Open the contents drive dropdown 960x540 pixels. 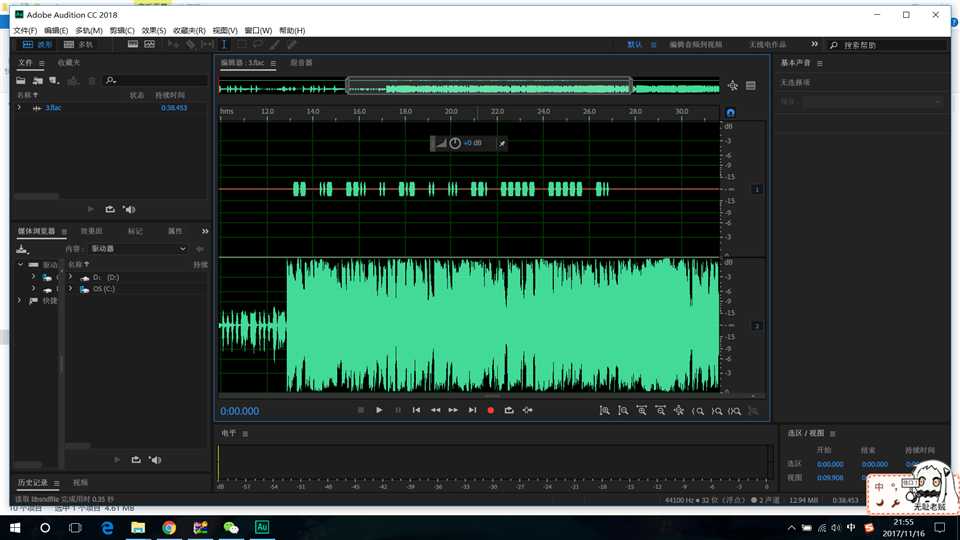138,249
